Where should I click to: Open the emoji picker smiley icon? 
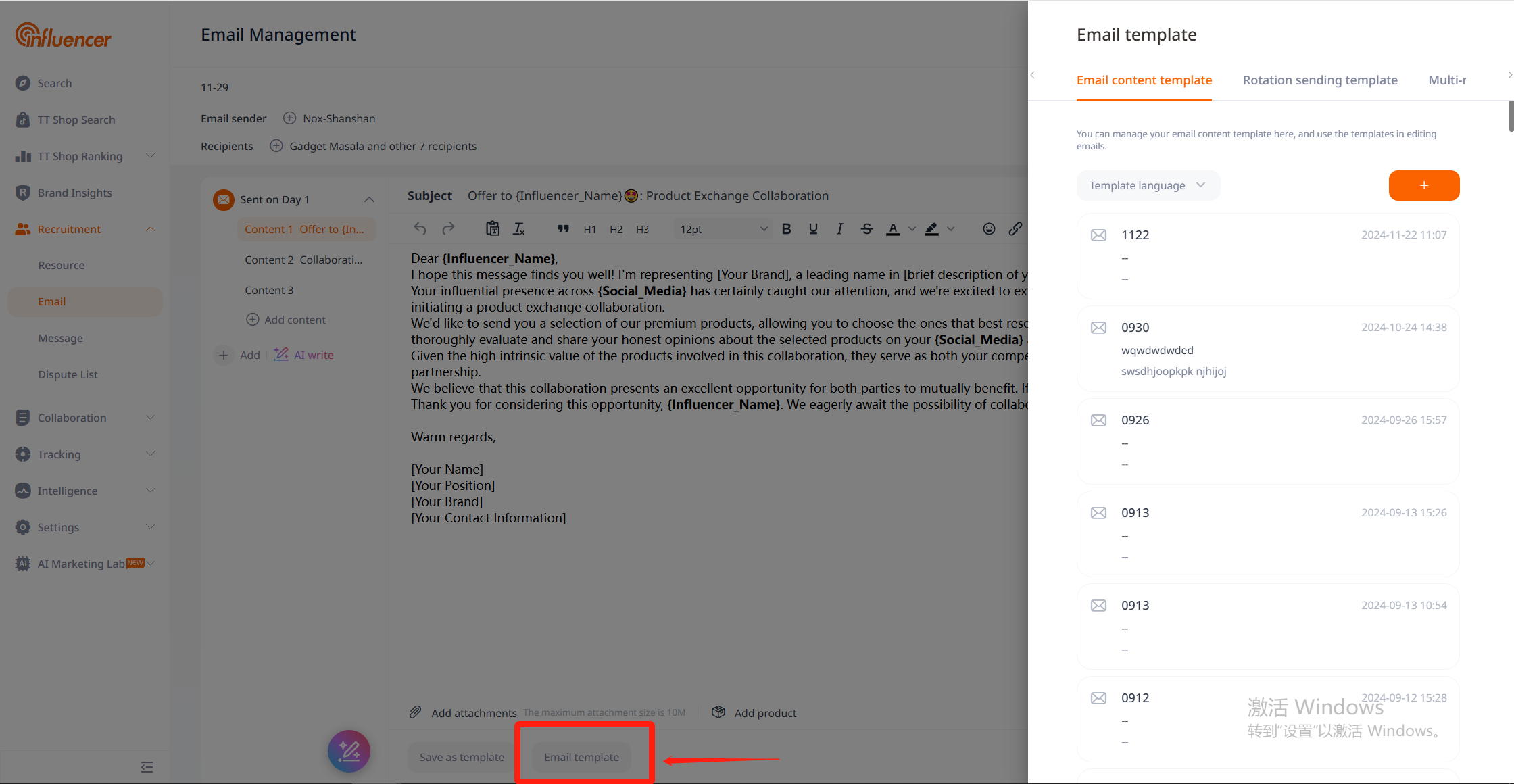pyautogui.click(x=989, y=229)
